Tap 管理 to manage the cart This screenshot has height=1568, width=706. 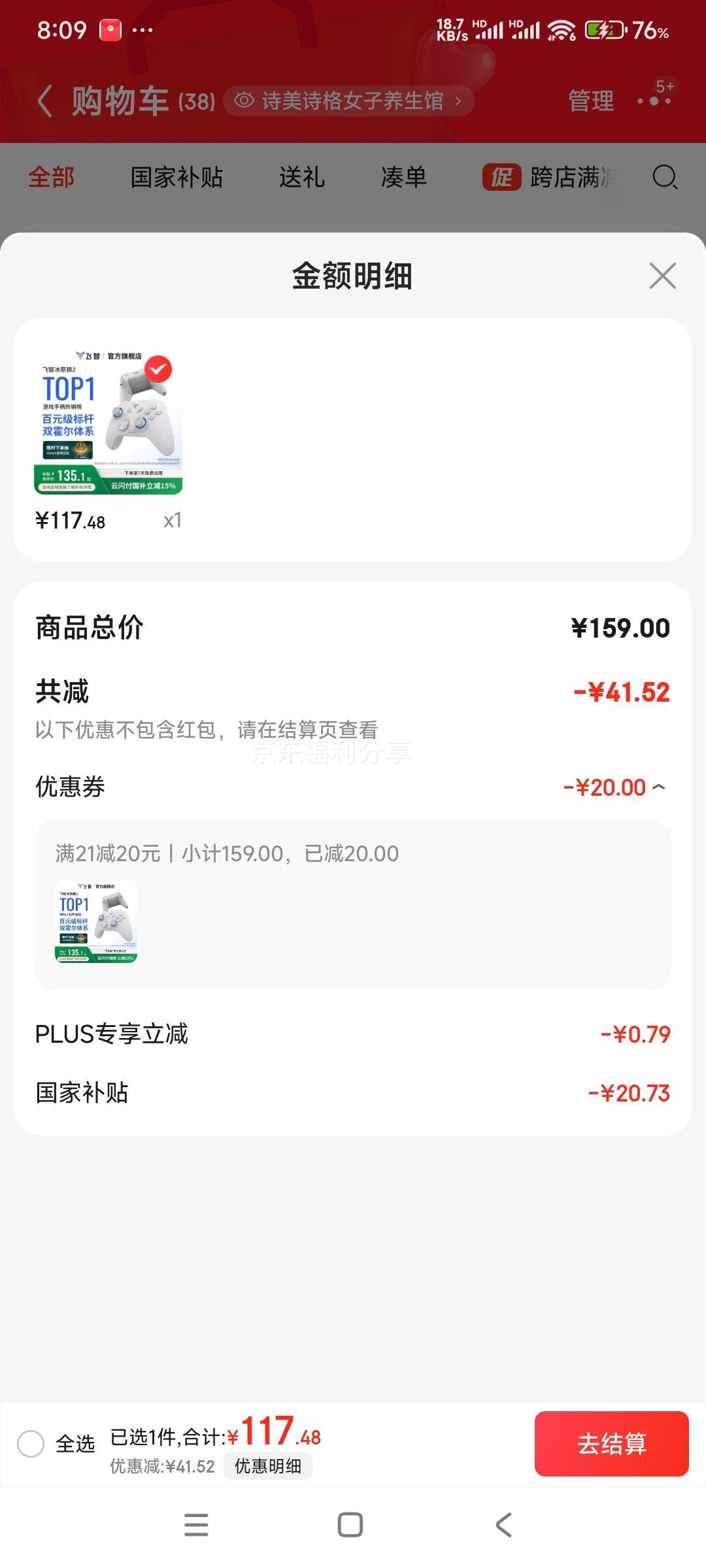pos(591,101)
